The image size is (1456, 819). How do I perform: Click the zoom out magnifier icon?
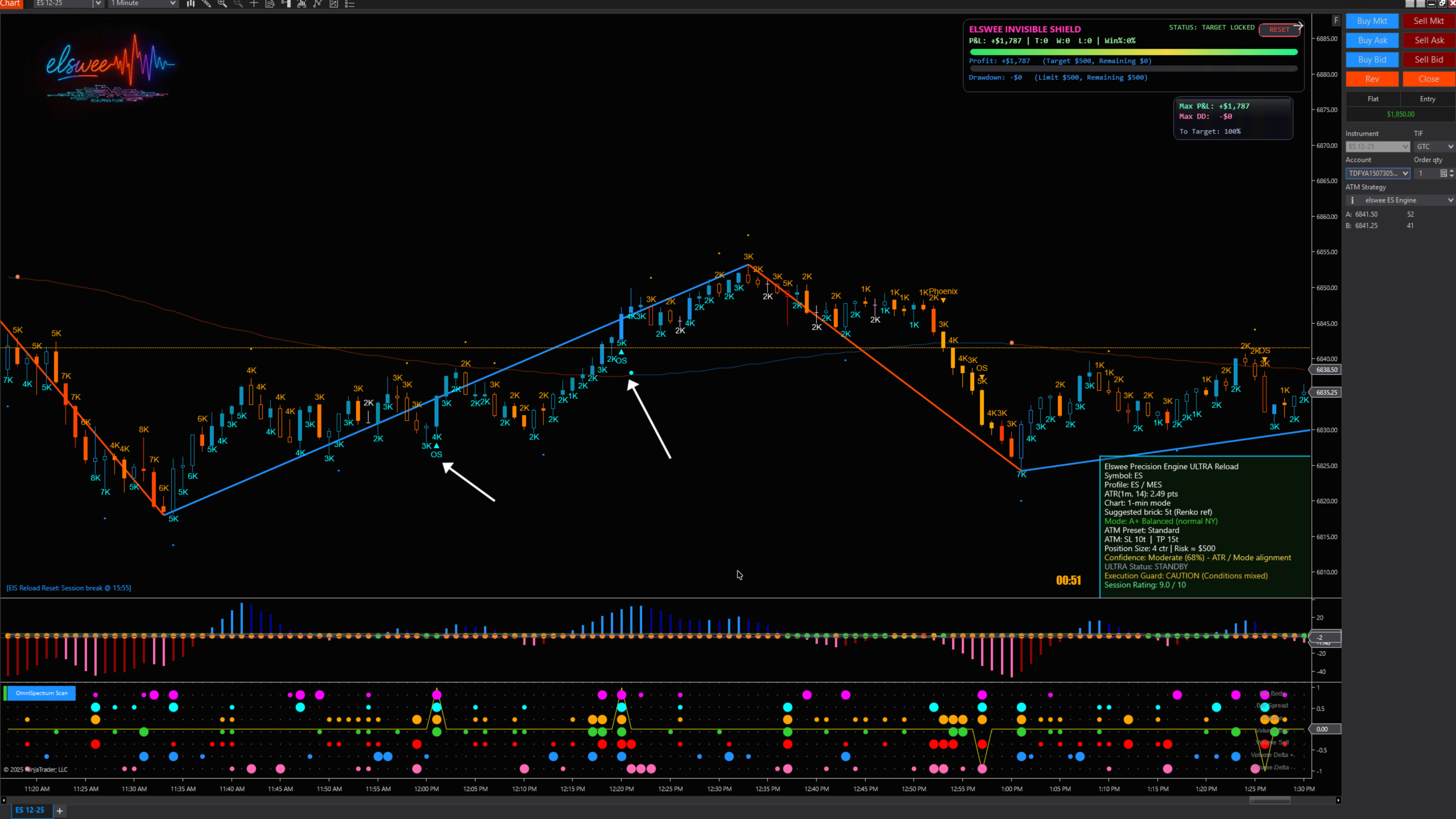238,3
